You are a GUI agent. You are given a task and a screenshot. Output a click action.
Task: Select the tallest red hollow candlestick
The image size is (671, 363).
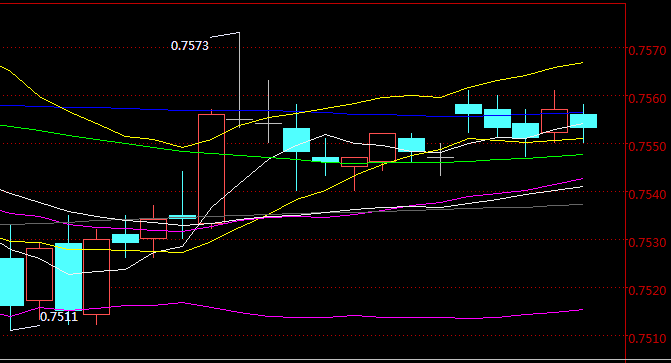(x=211, y=168)
